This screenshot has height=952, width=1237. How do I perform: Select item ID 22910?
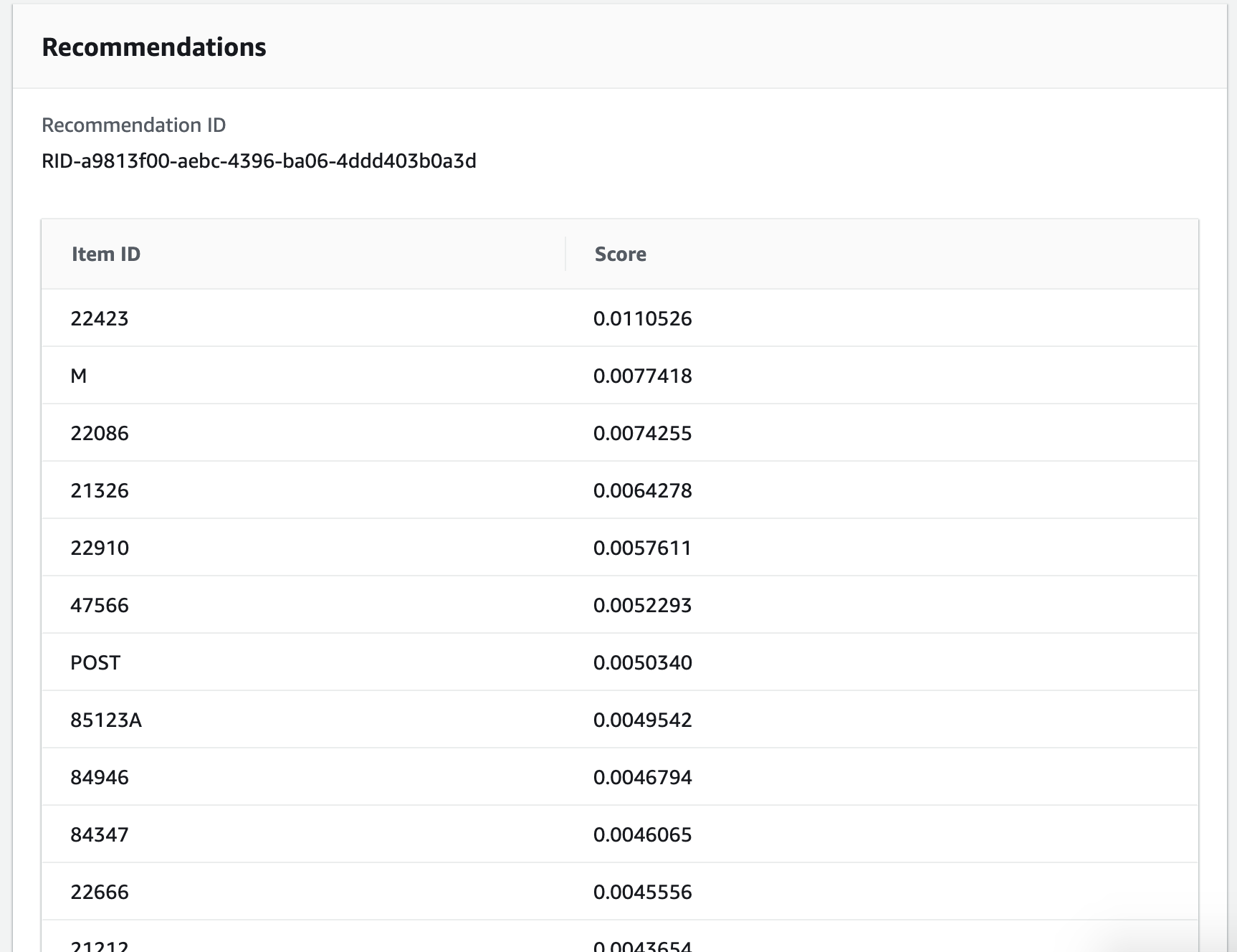[x=100, y=548]
